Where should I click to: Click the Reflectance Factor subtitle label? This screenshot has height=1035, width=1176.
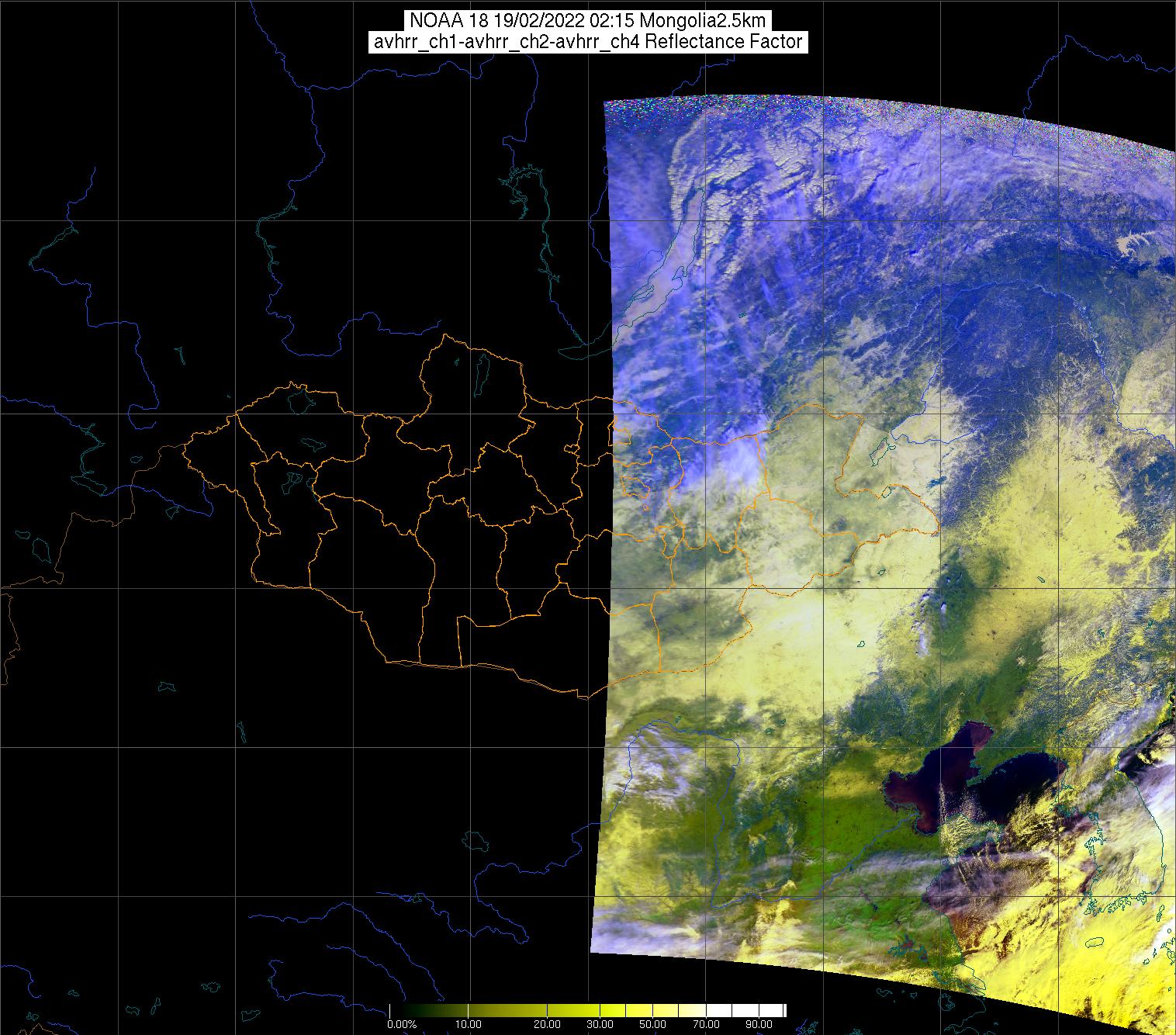(x=587, y=42)
